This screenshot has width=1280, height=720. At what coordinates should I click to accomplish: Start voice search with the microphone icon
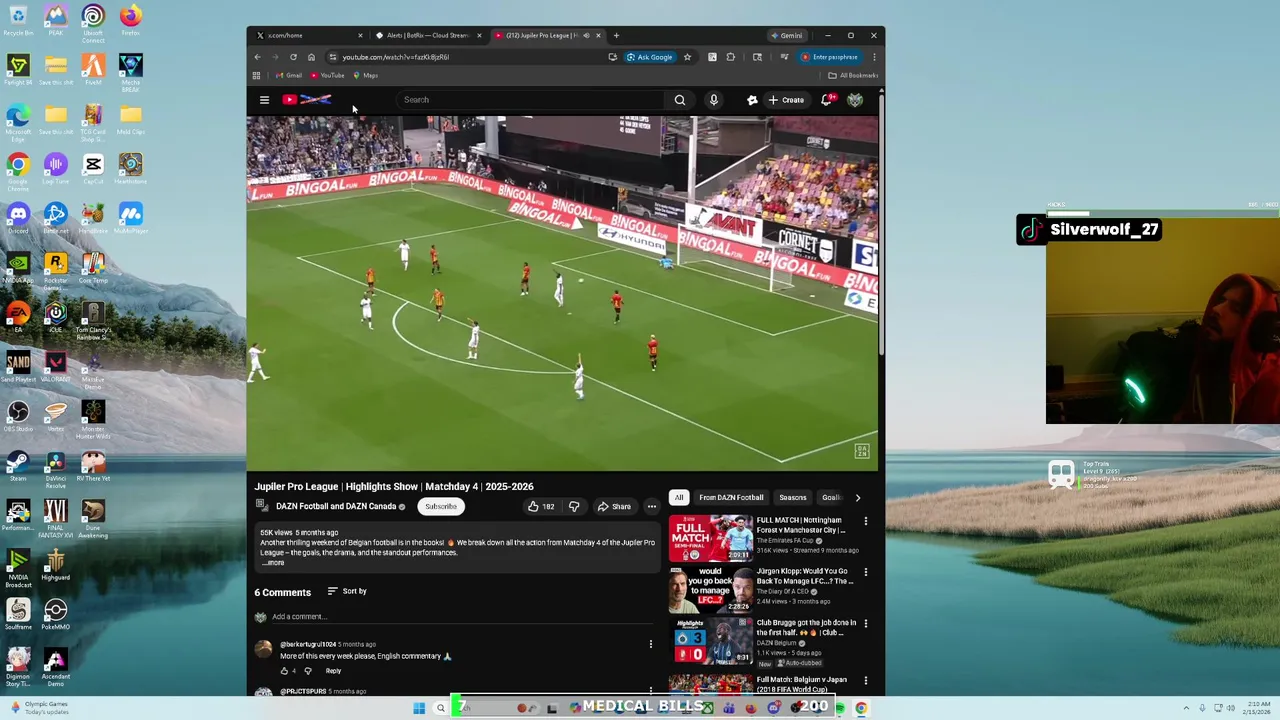pyautogui.click(x=713, y=100)
